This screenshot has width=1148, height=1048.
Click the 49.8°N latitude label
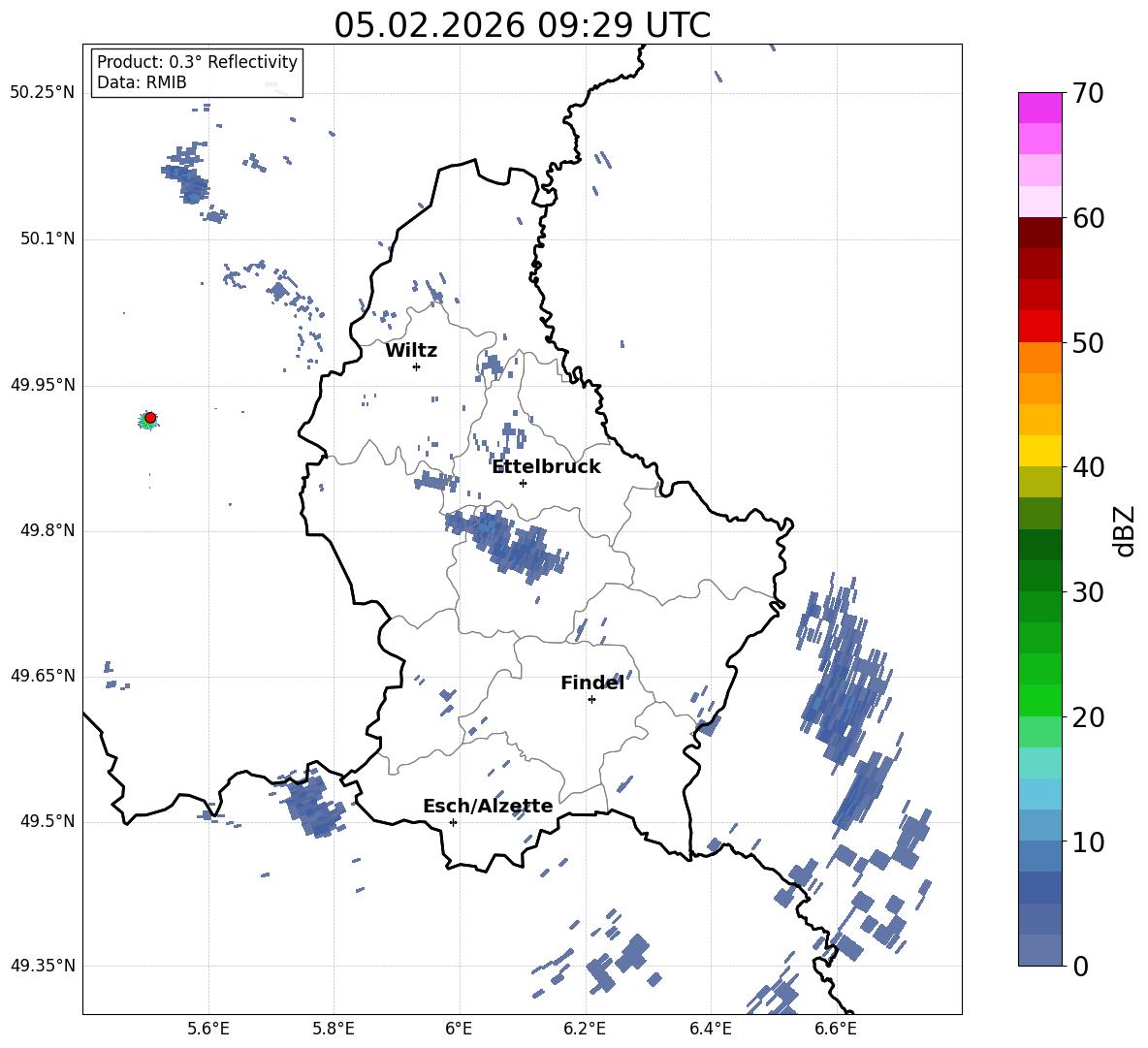pos(48,530)
